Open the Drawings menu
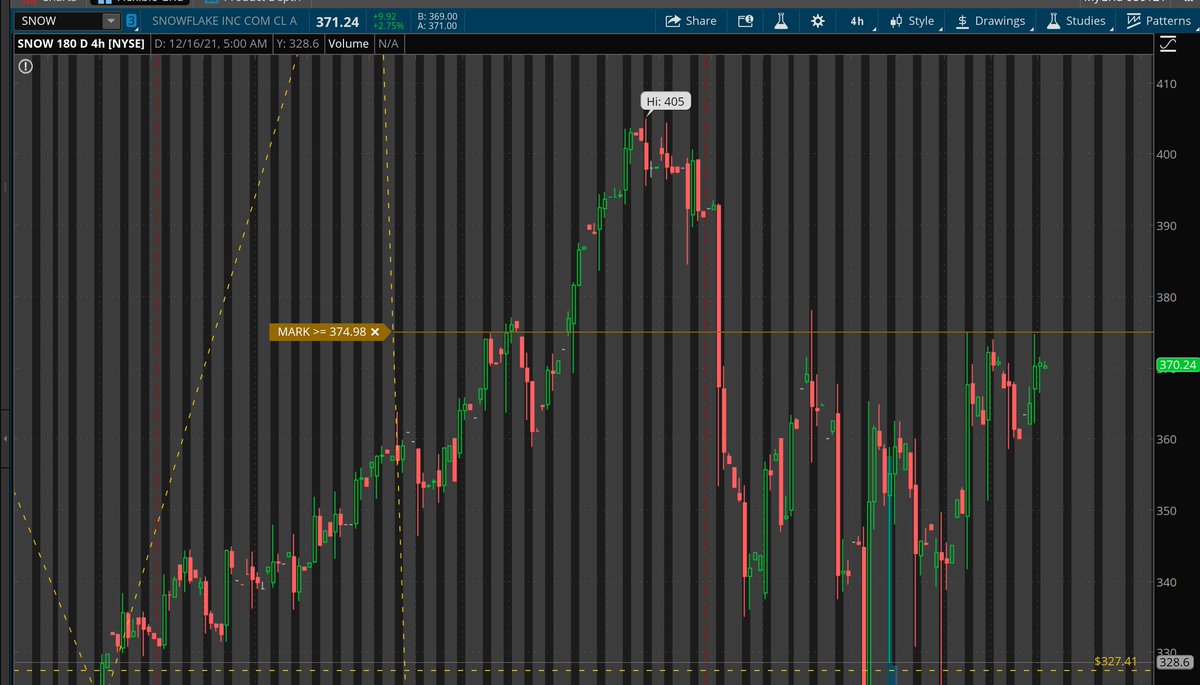The width and height of the screenshot is (1200, 685). click(x=991, y=21)
